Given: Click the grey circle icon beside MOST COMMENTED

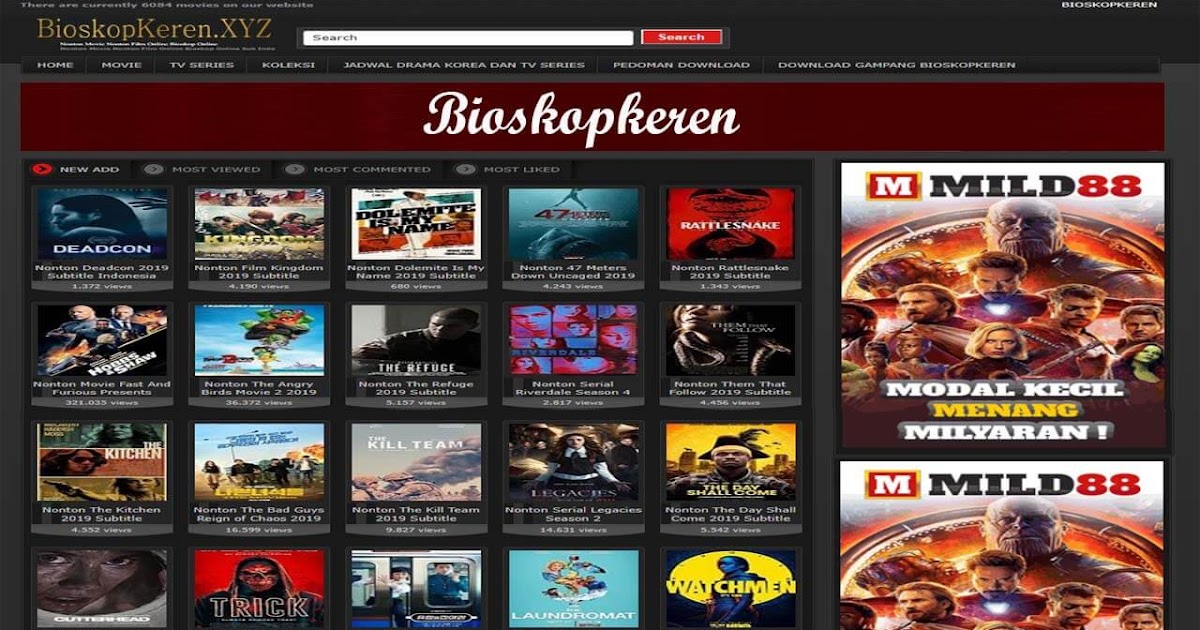Looking at the screenshot, I should pyautogui.click(x=294, y=169).
